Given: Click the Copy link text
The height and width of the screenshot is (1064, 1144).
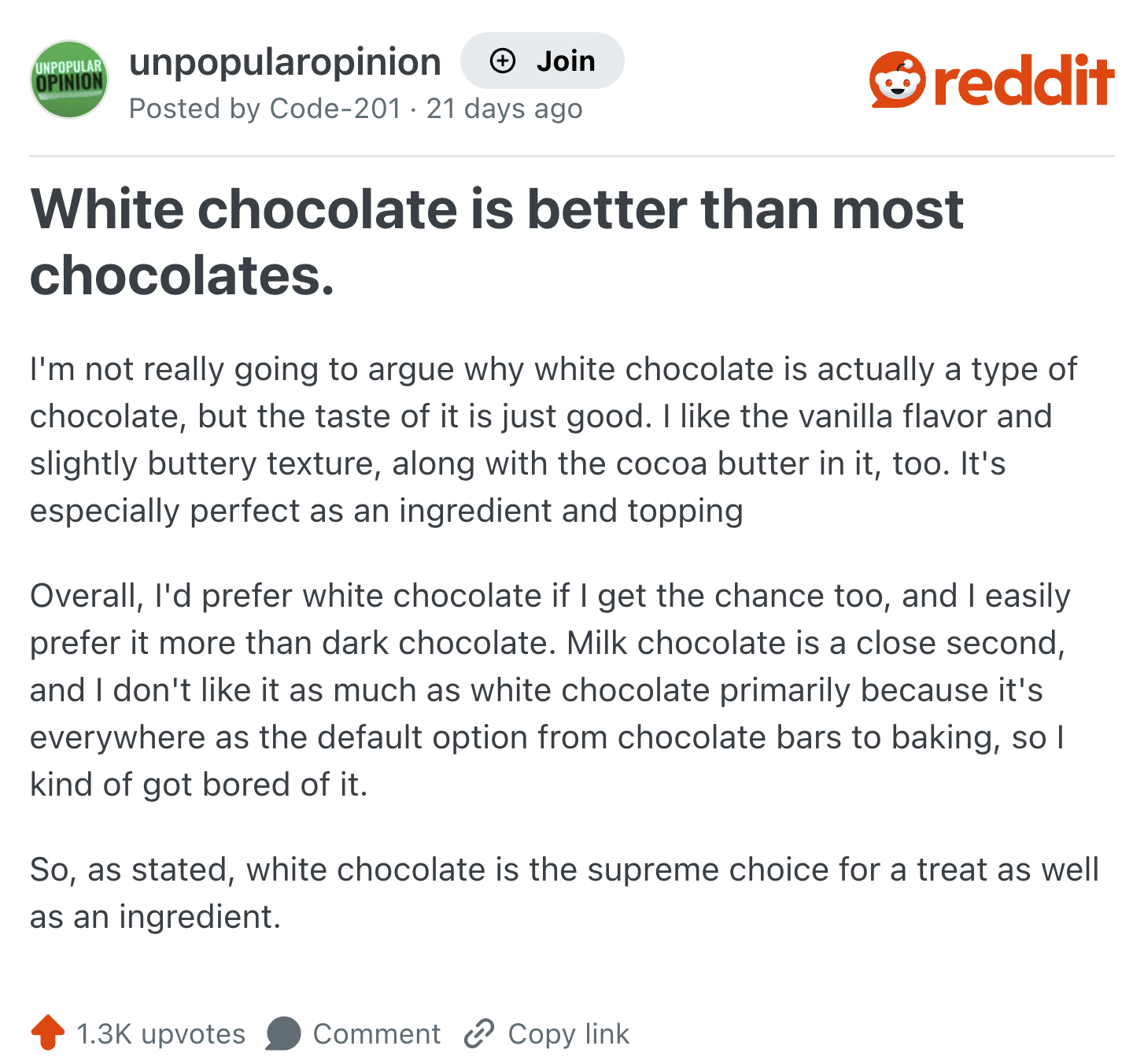Looking at the screenshot, I should pyautogui.click(x=569, y=1033).
